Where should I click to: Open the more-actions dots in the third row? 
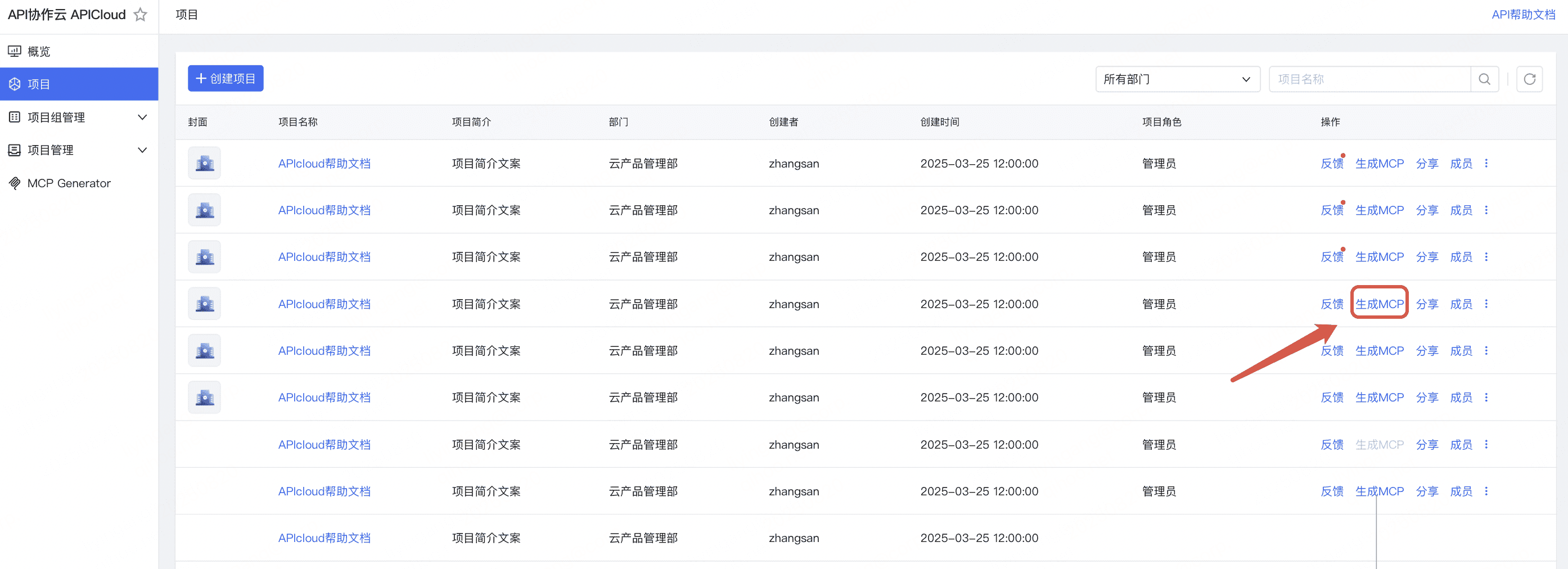pos(1486,257)
